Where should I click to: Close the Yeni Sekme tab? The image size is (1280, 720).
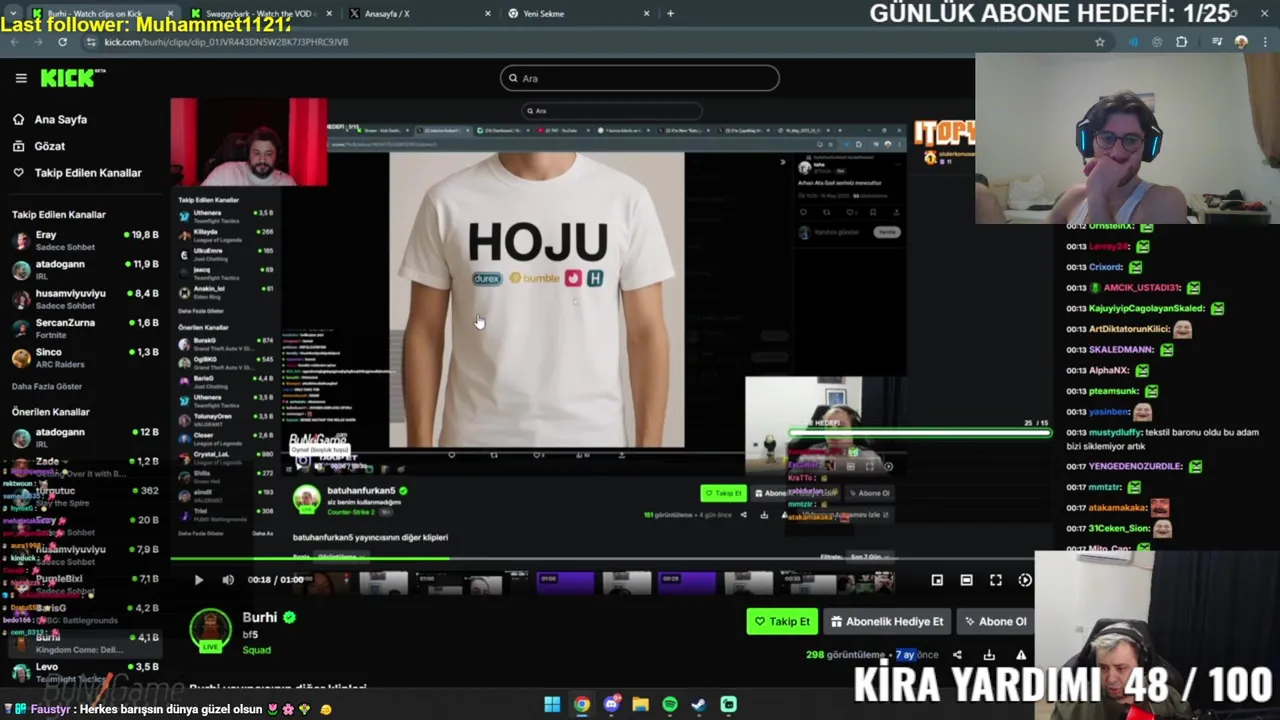coord(646,14)
